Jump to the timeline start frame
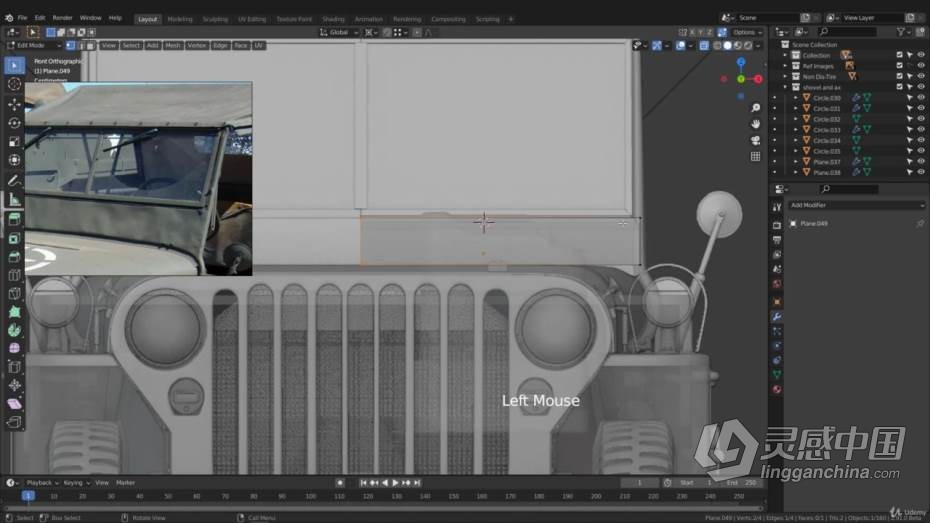The width and height of the screenshot is (930, 523). point(364,483)
